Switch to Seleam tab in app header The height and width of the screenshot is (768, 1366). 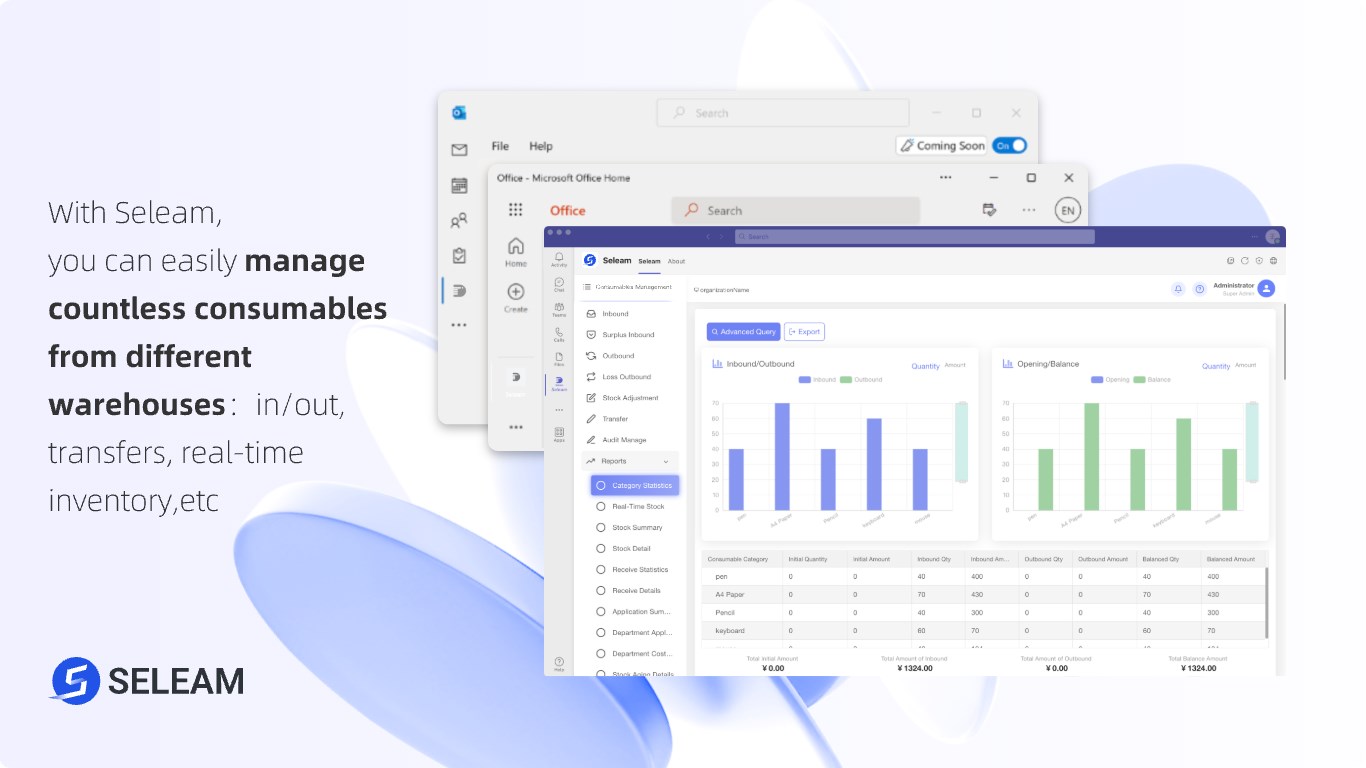point(650,261)
